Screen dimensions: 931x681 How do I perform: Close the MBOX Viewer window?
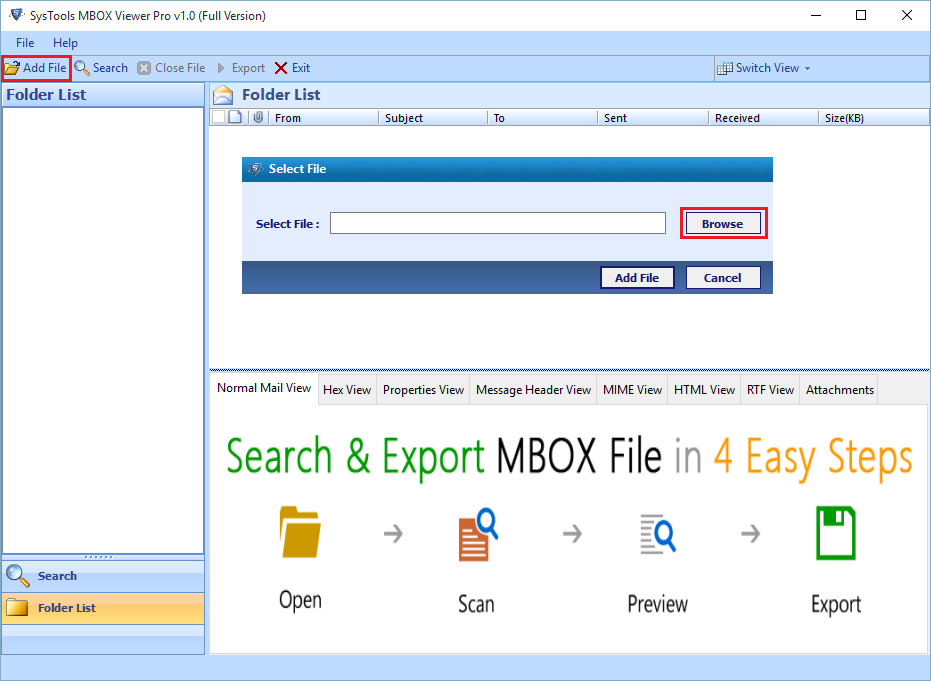pos(907,15)
